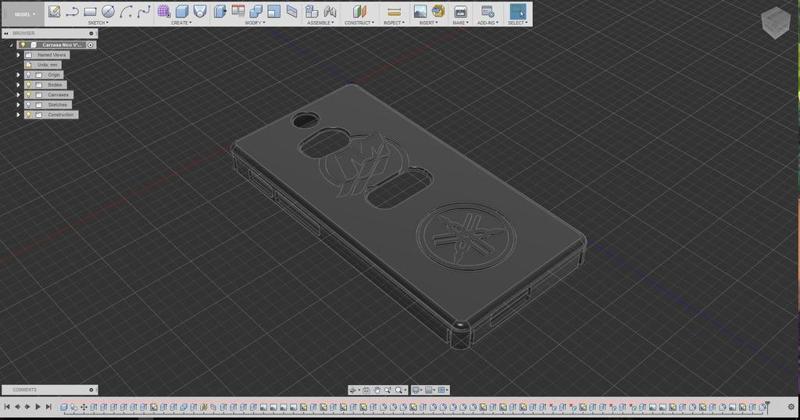Click the New Component icon in Assemble
The image size is (800, 420).
point(312,11)
